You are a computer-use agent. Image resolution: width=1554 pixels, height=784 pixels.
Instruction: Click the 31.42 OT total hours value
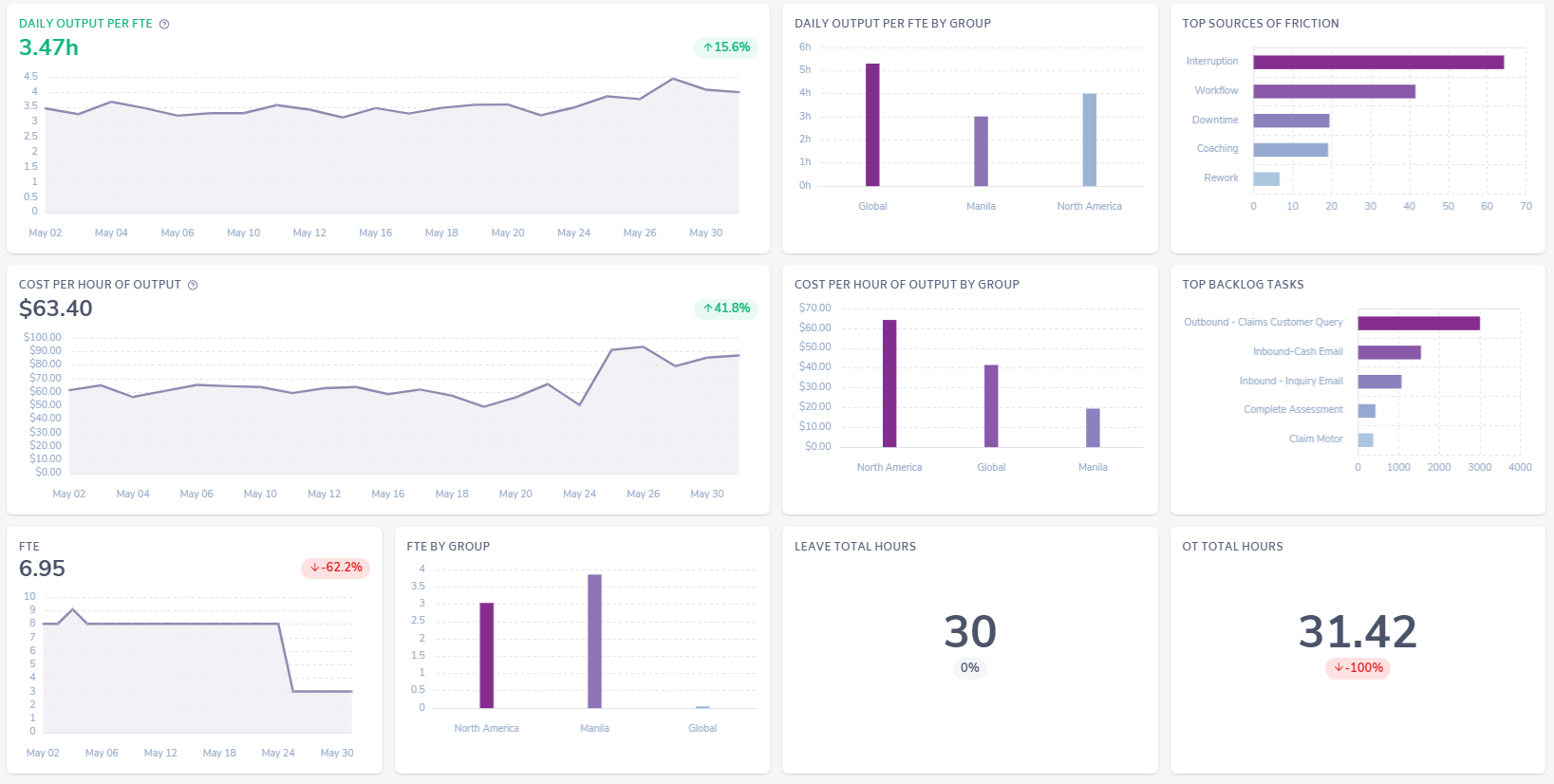pyautogui.click(x=1357, y=631)
